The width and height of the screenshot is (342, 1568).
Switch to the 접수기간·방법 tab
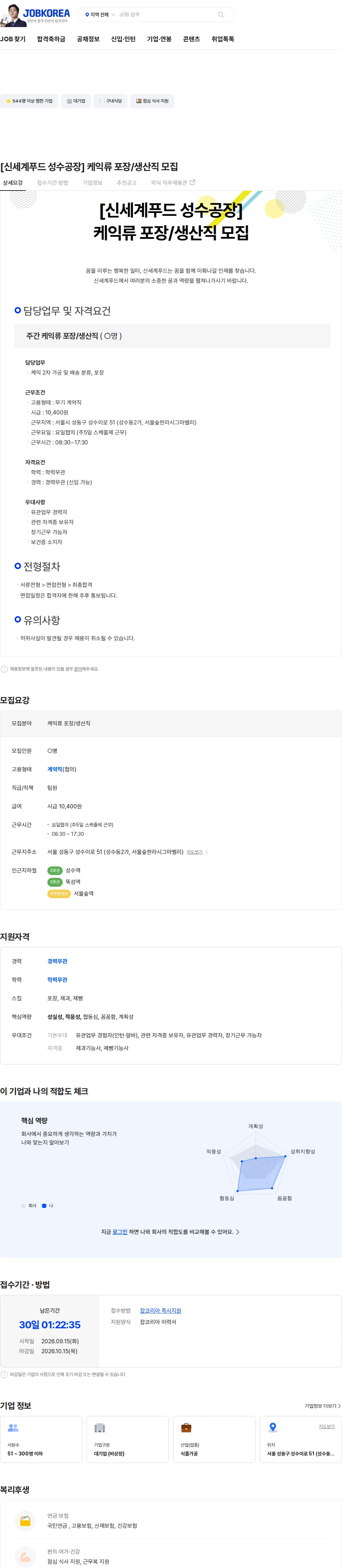click(x=52, y=183)
